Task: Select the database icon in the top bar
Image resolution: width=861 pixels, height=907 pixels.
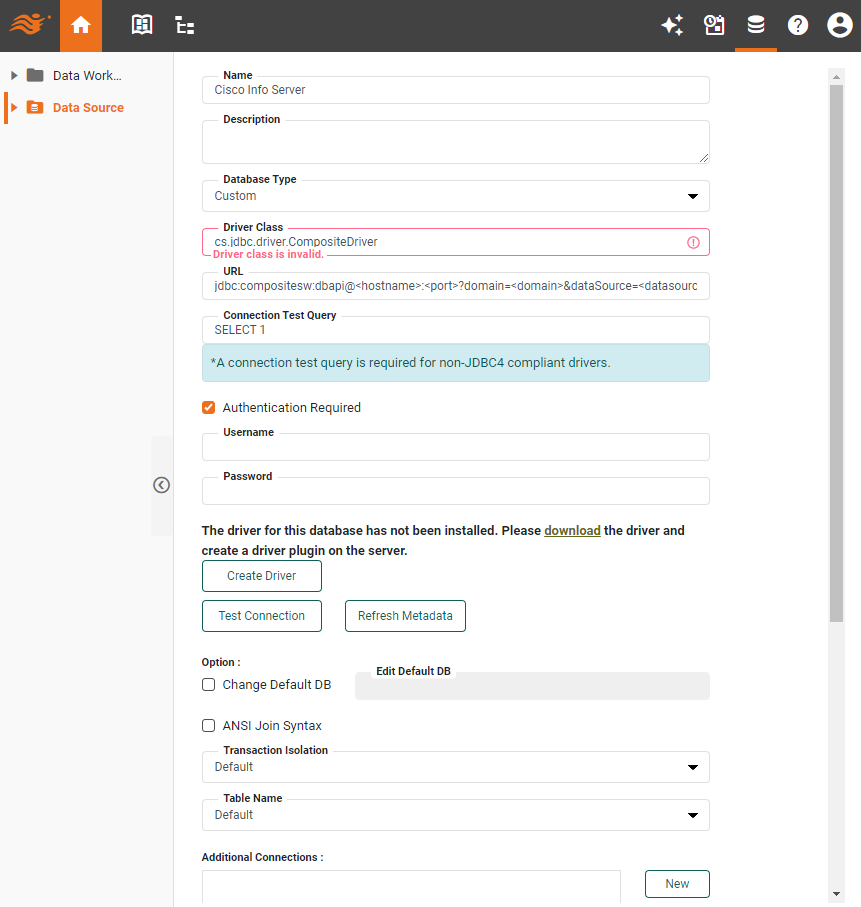Action: coord(756,25)
